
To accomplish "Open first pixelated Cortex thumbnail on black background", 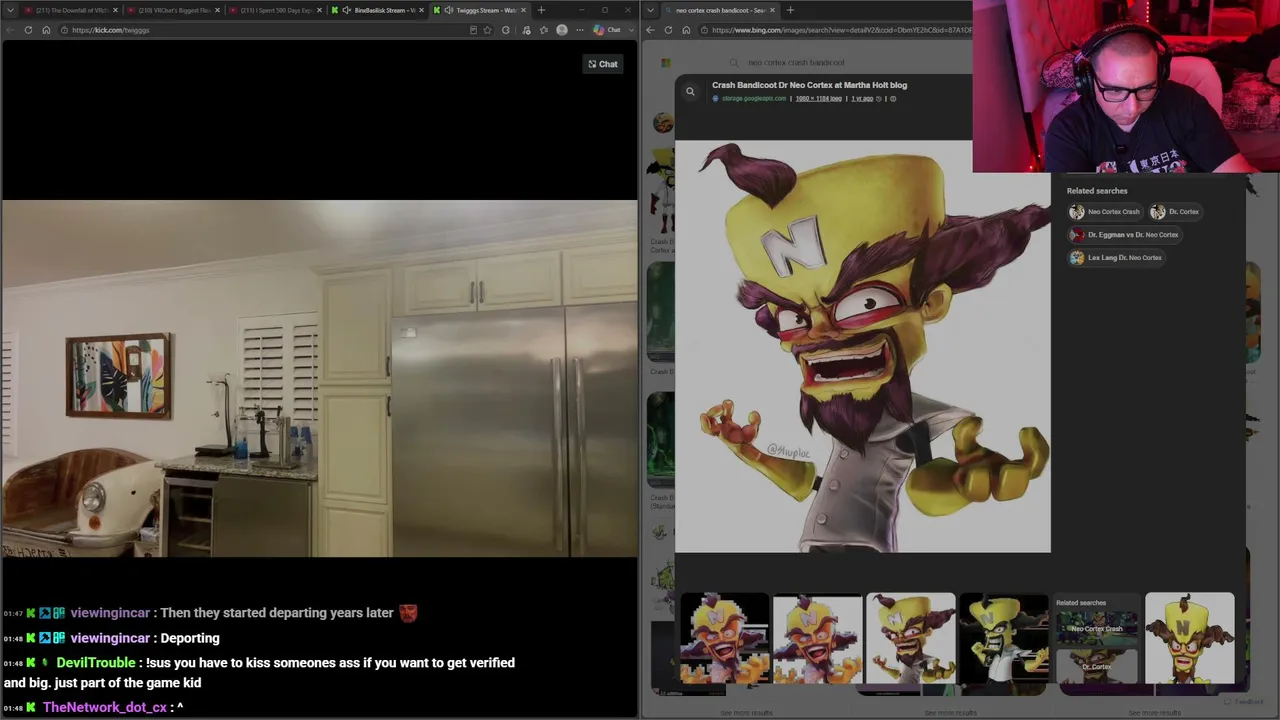I will (x=724, y=639).
